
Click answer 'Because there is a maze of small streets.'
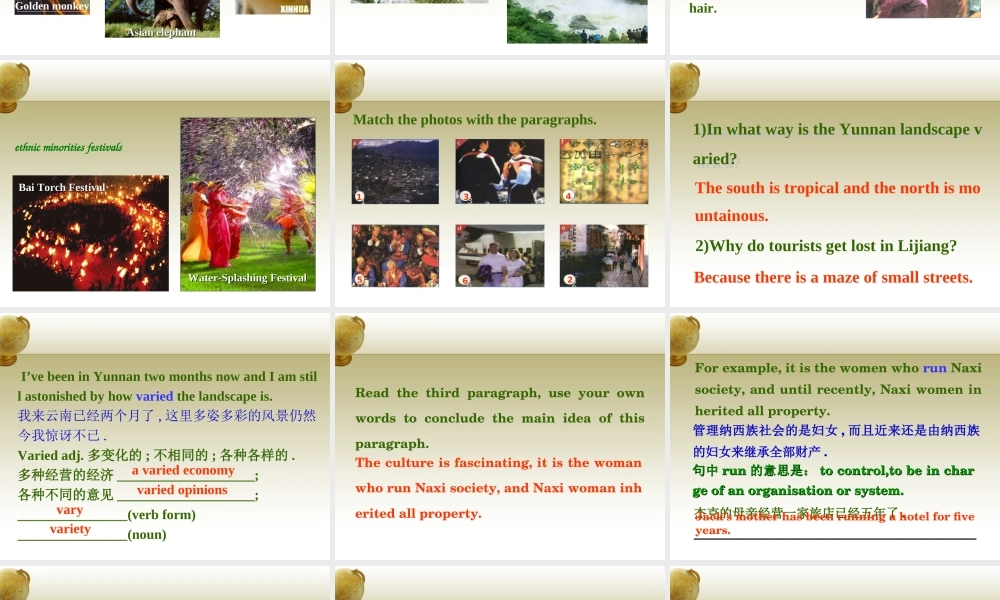tap(833, 277)
